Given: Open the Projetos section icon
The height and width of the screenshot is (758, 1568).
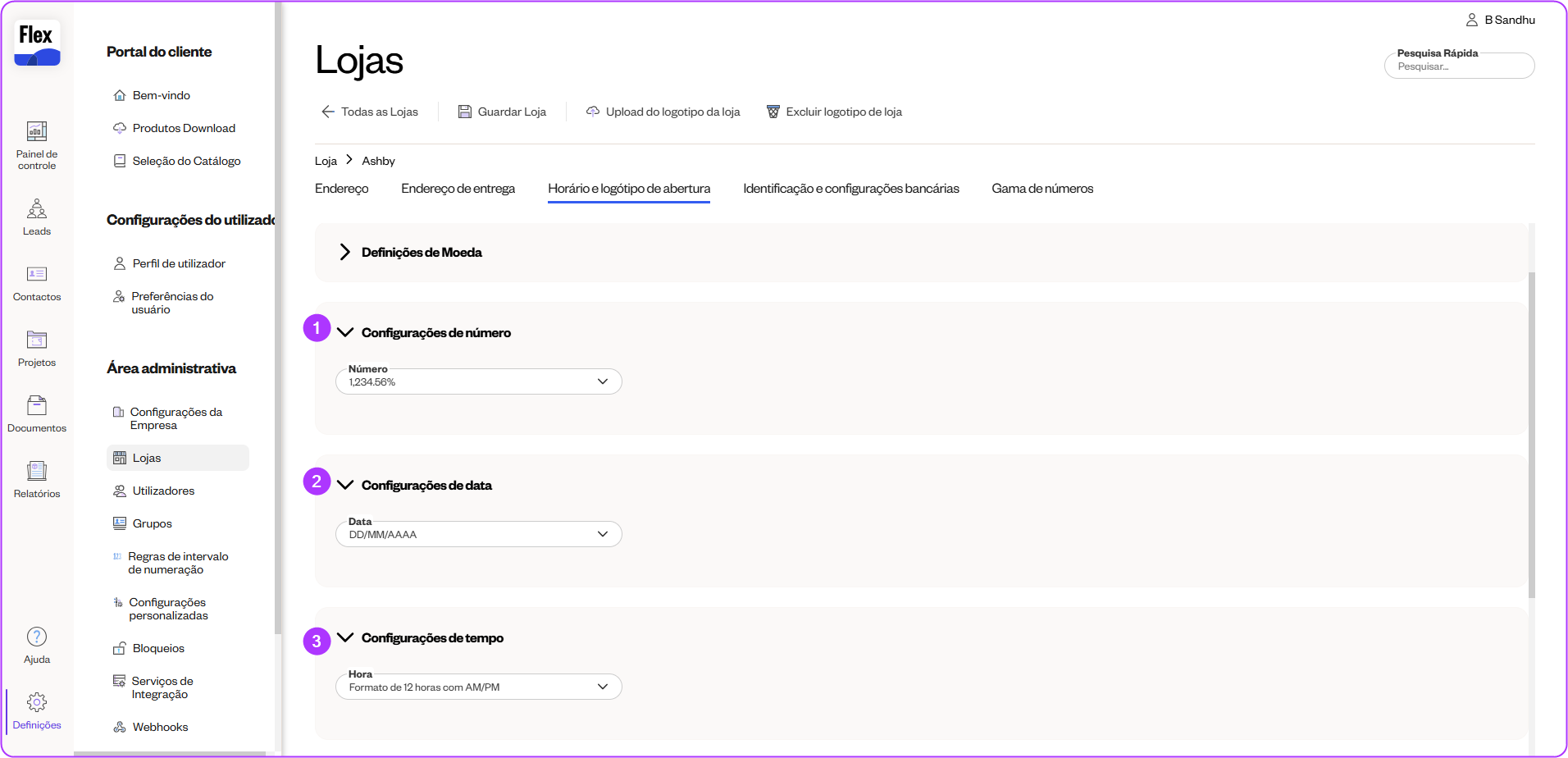Looking at the screenshot, I should [x=37, y=340].
